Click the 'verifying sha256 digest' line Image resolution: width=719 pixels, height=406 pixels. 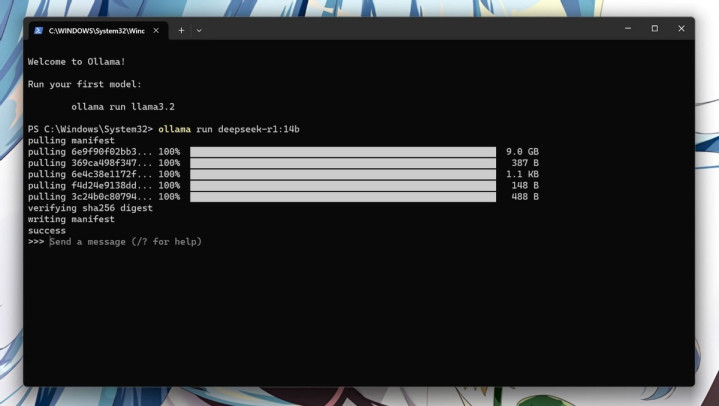tap(90, 208)
